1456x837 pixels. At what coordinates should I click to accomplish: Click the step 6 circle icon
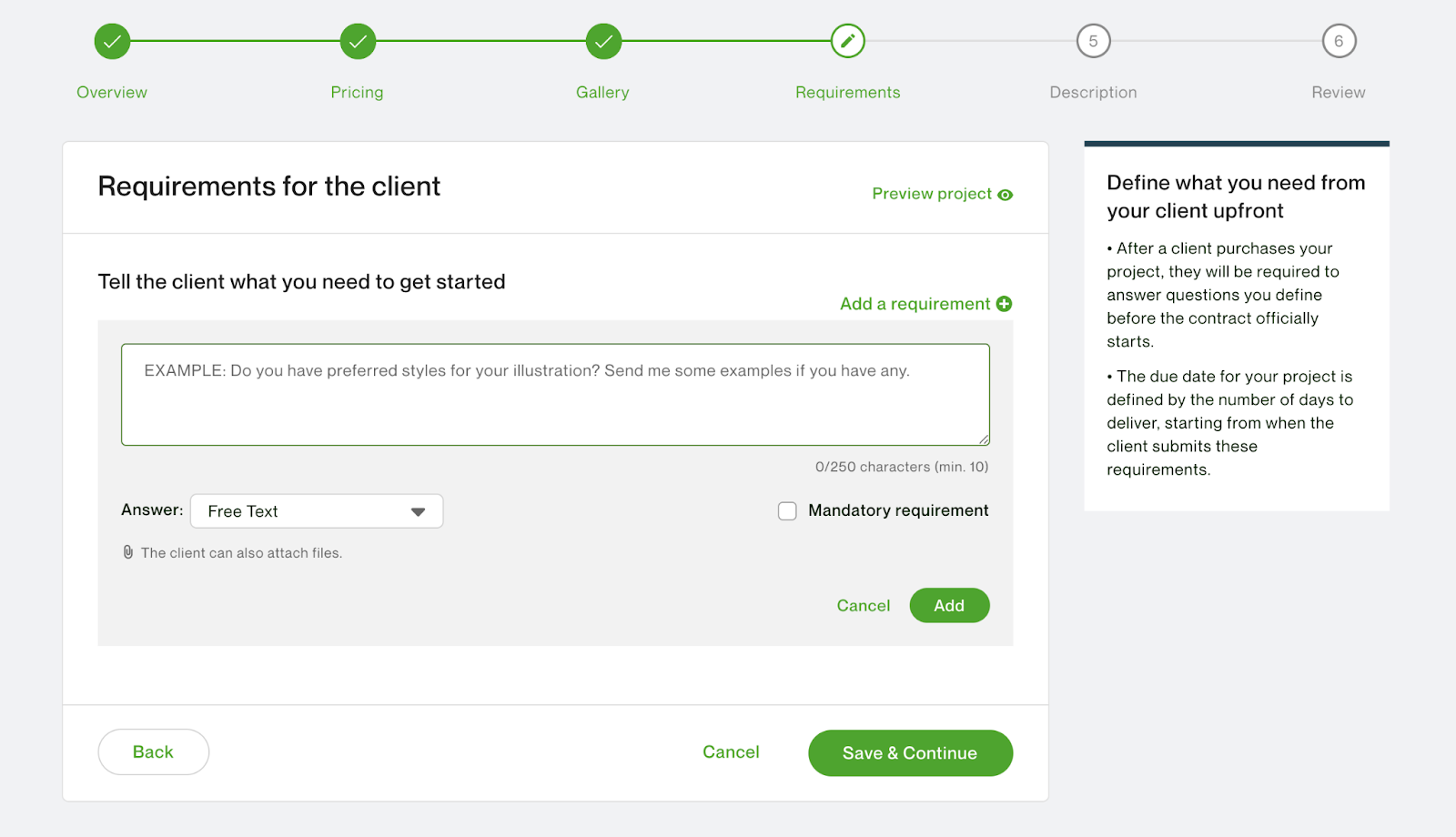click(x=1339, y=41)
